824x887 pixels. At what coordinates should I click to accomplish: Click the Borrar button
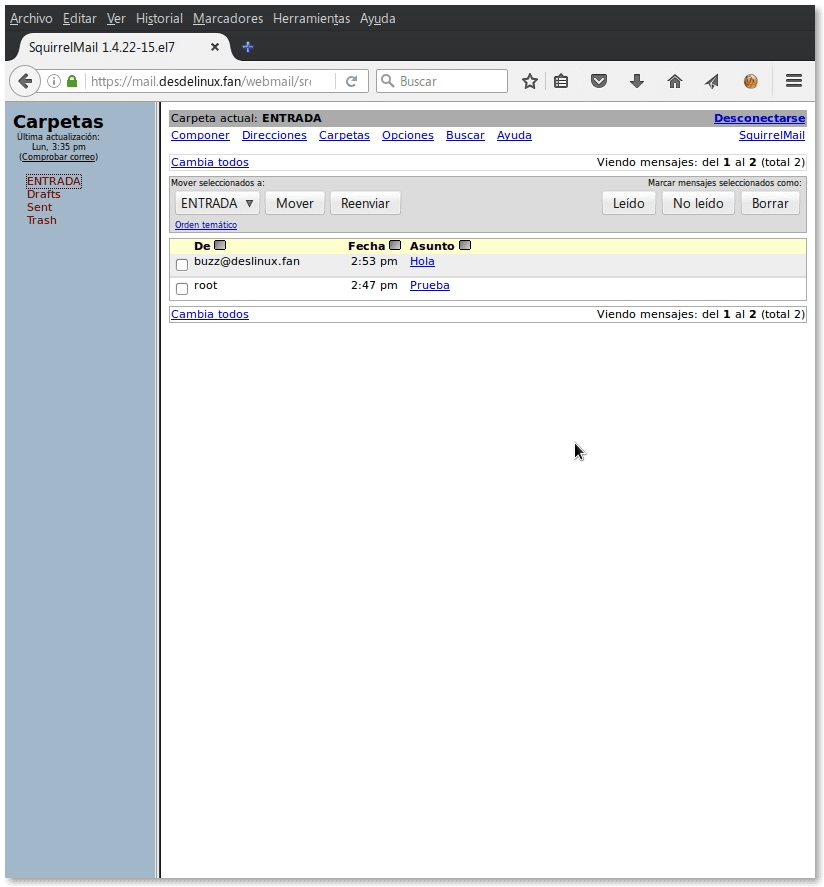tap(770, 203)
